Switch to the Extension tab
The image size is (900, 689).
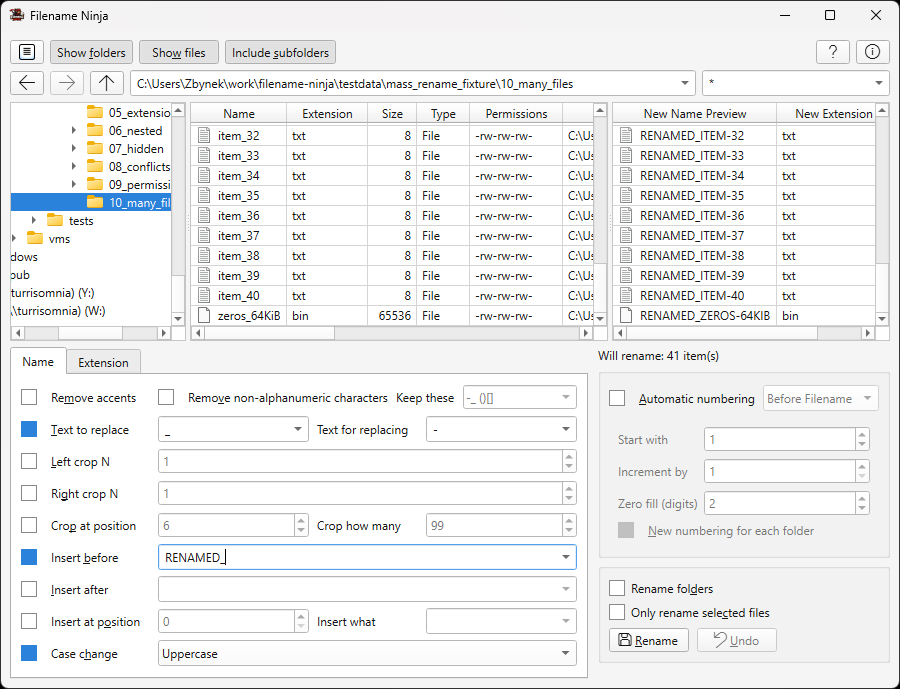tap(103, 362)
